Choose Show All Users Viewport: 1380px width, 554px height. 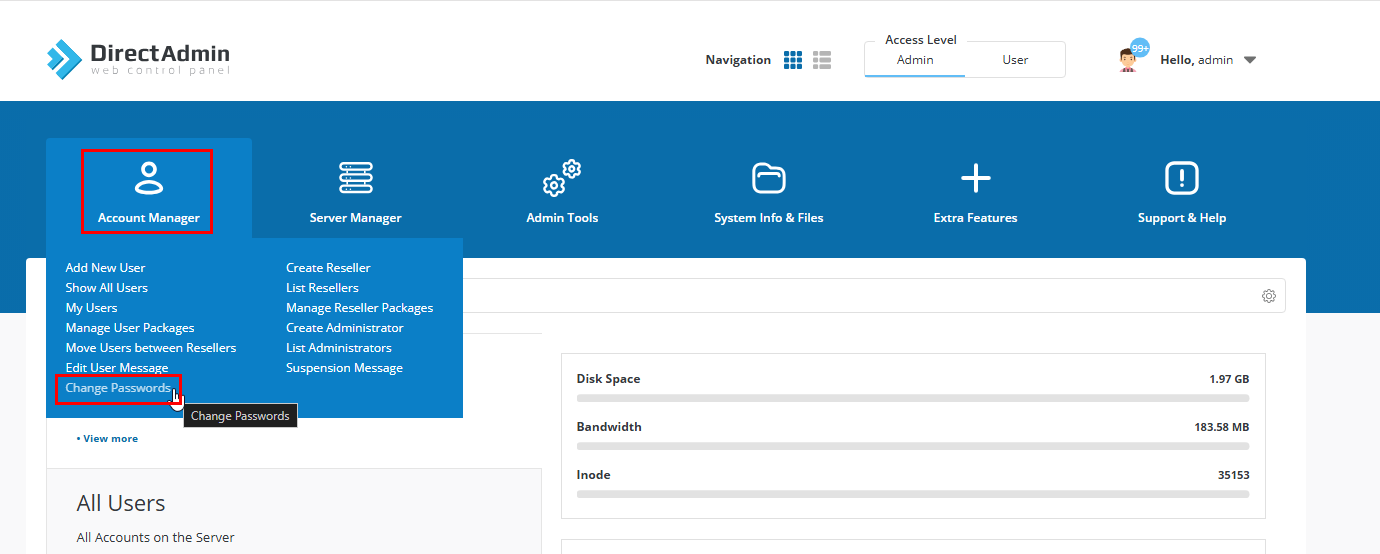106,288
